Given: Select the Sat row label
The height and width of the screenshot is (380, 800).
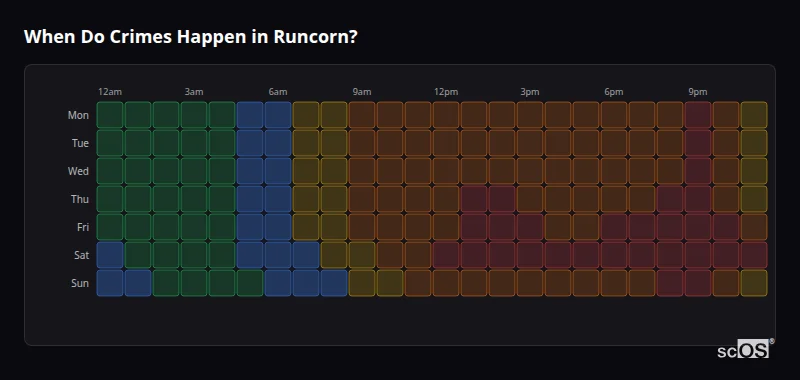Looking at the screenshot, I should (x=82, y=255).
